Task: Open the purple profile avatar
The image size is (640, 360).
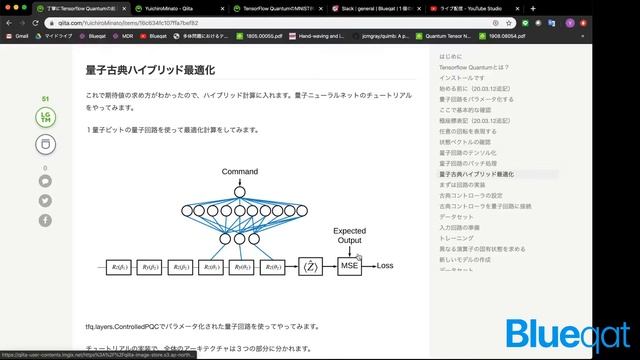Action: click(x=570, y=23)
